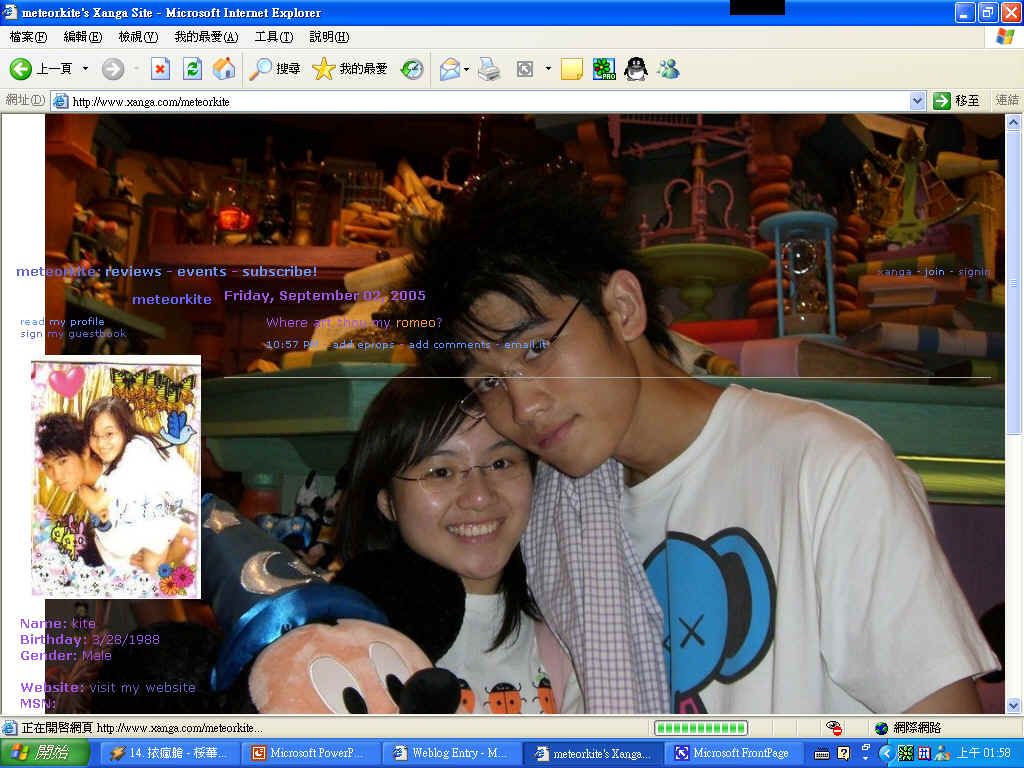
Task: Click the 'meteorkite' username link beside the date
Action: (172, 300)
